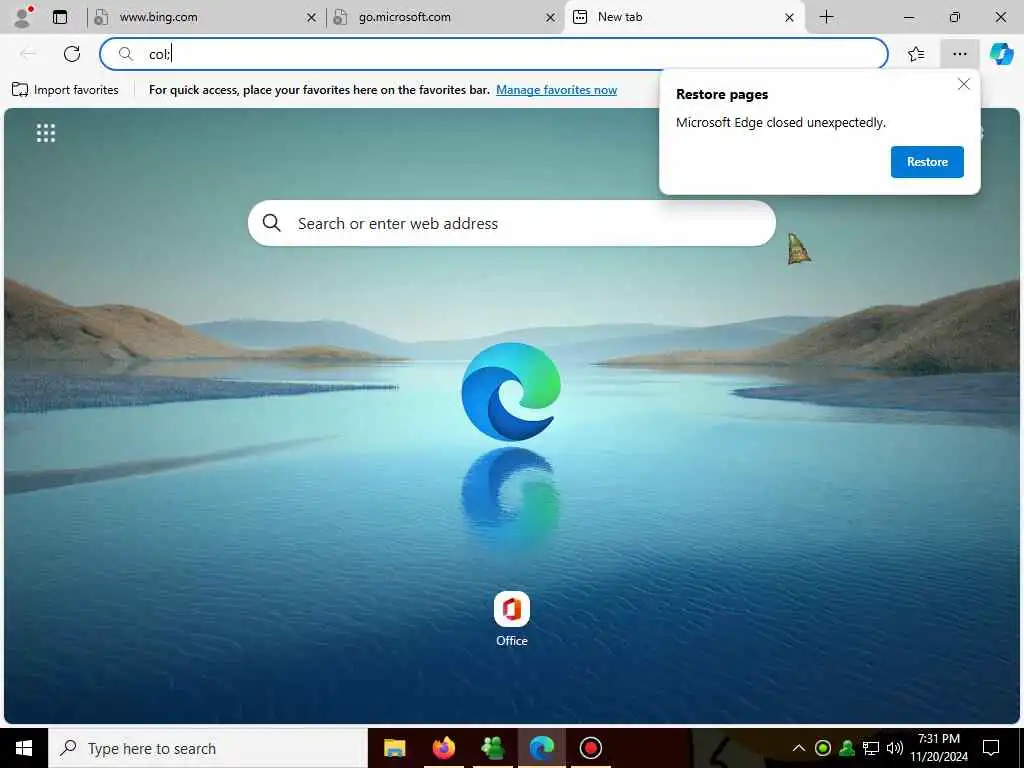This screenshot has height=768, width=1024.
Task: Open the clock showing 7:31 PM
Action: 939,748
